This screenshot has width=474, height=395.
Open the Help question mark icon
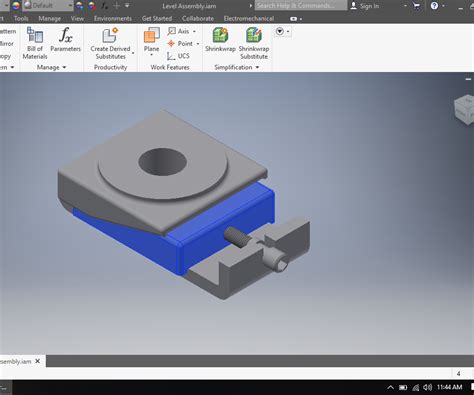pos(434,6)
